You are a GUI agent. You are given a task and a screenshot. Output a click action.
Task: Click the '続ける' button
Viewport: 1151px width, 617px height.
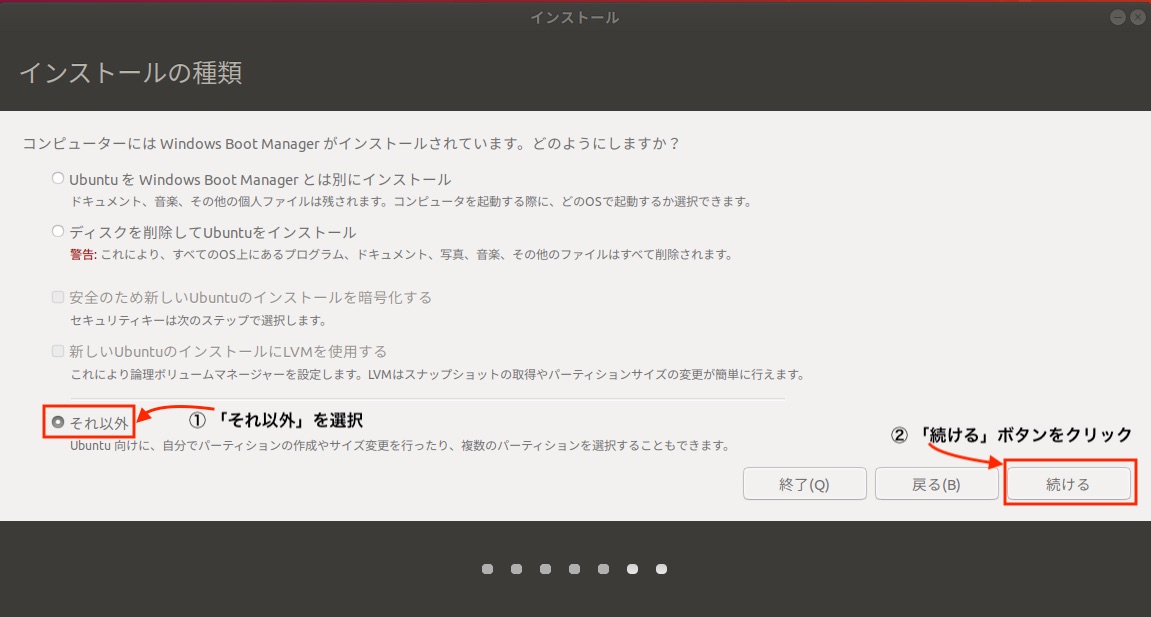point(1068,484)
